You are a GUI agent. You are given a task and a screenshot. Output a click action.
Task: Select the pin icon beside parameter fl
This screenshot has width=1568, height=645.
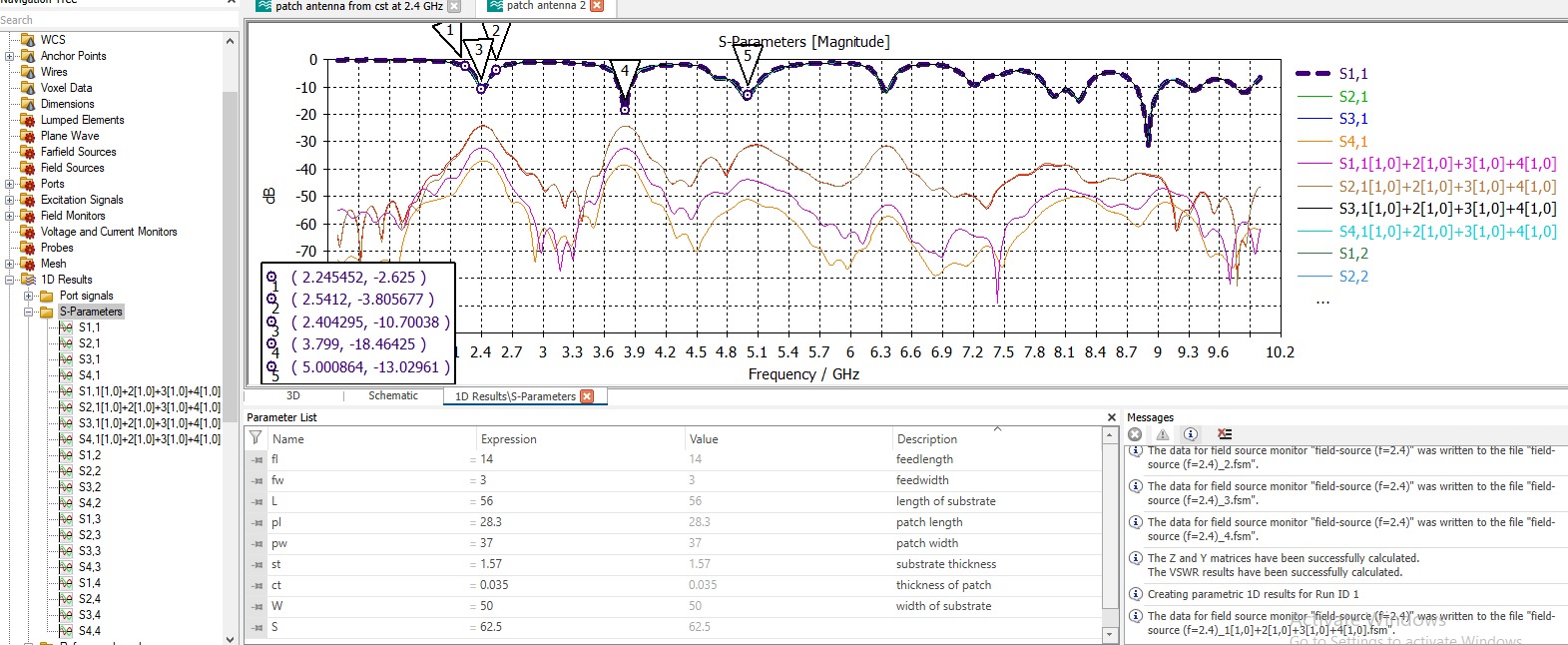click(258, 459)
